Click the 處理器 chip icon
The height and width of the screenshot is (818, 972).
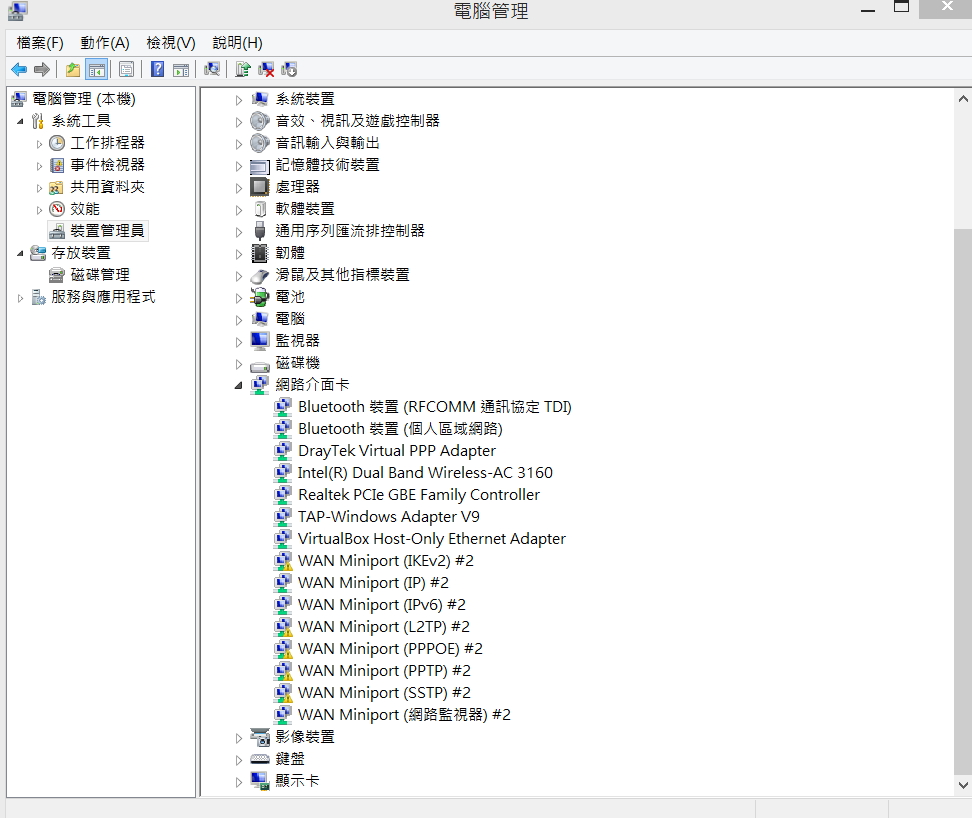click(x=260, y=187)
